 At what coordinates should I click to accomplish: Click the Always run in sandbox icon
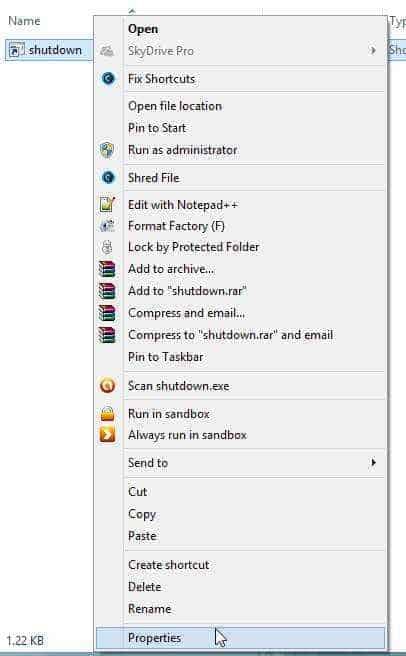tap(108, 434)
